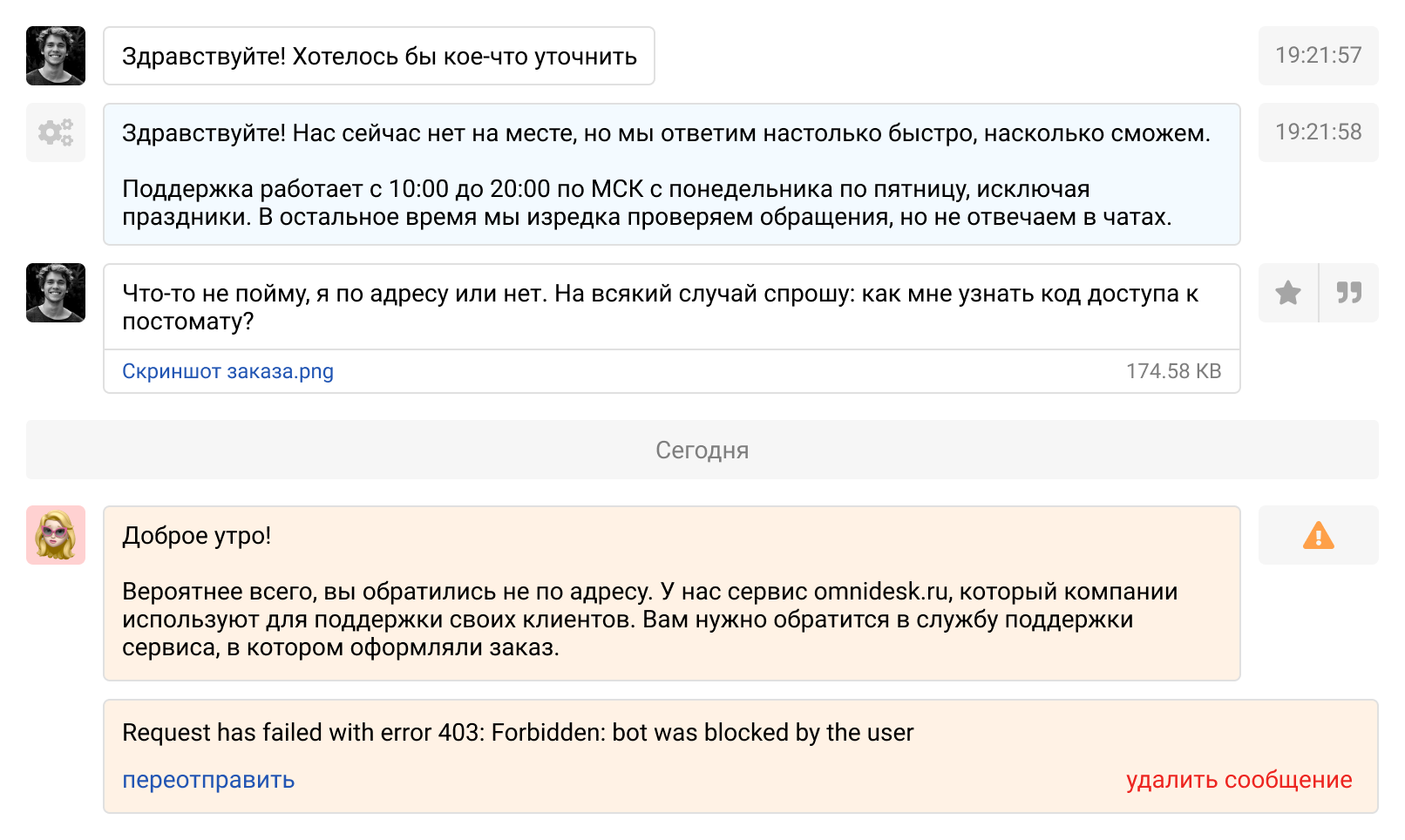Select the message "Хотелось бы кое-что уточнить"
1405x840 pixels.
click(379, 57)
